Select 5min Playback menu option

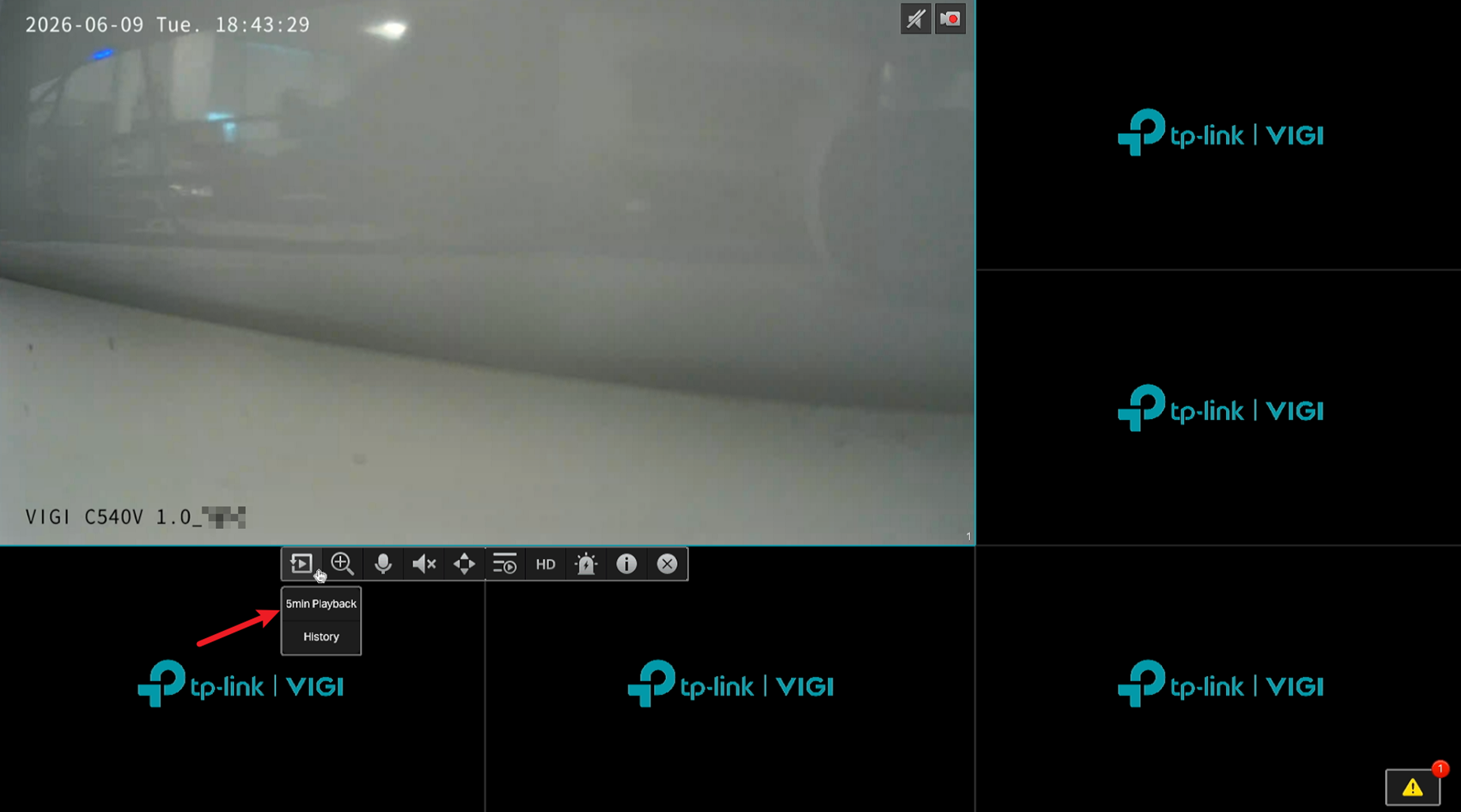point(321,604)
